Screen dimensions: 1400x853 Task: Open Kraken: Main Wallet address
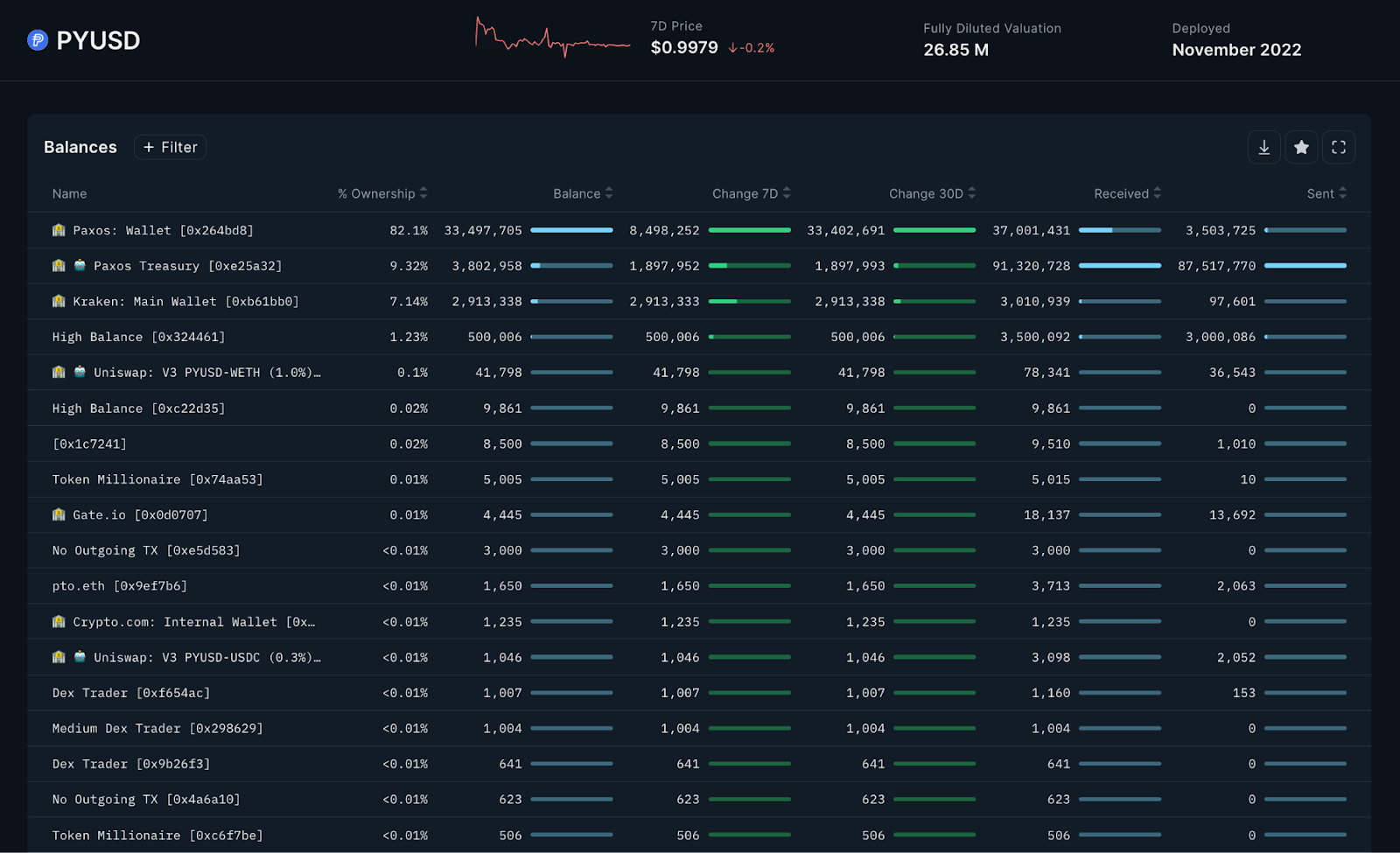click(x=185, y=302)
